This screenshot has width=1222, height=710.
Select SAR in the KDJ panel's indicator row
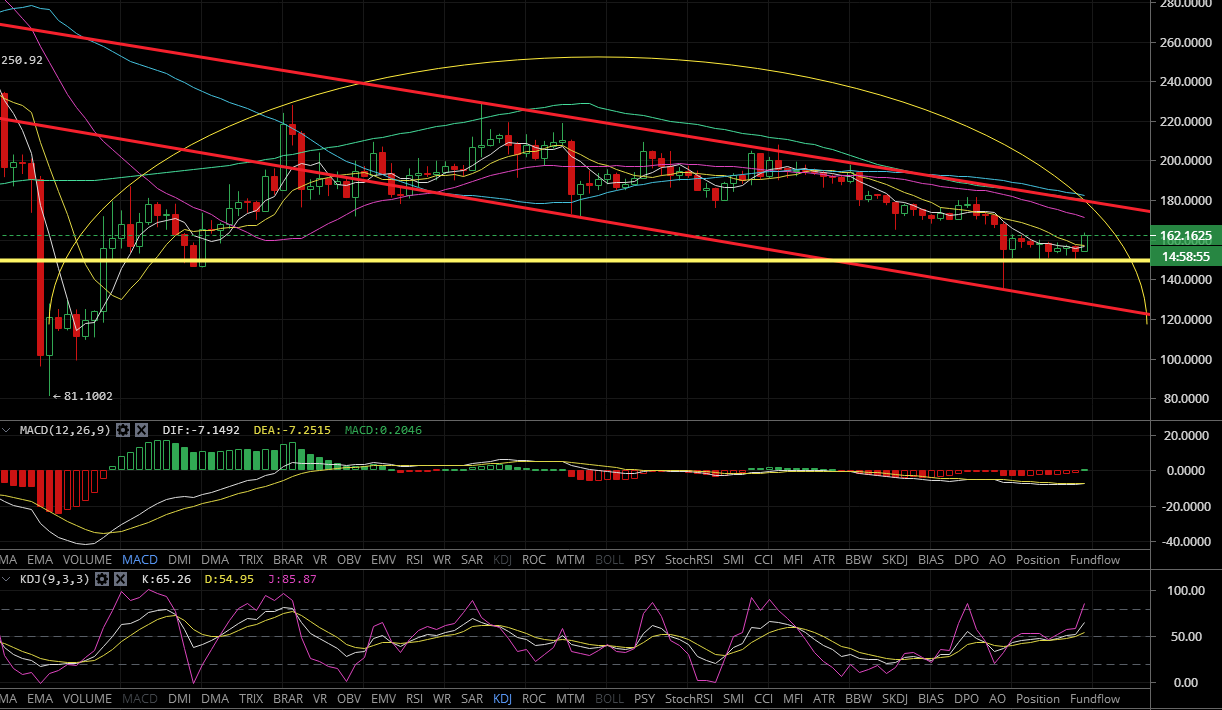472,698
